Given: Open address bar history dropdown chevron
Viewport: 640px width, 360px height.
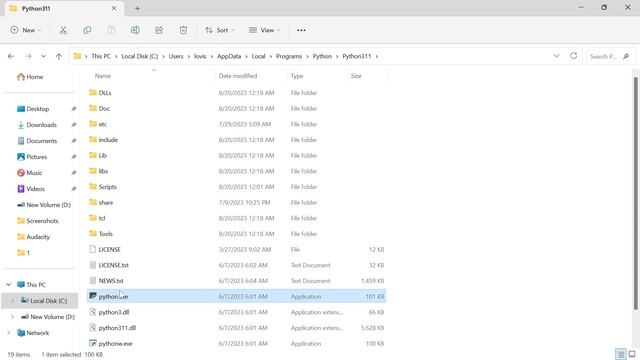Looking at the screenshot, I should (x=556, y=56).
